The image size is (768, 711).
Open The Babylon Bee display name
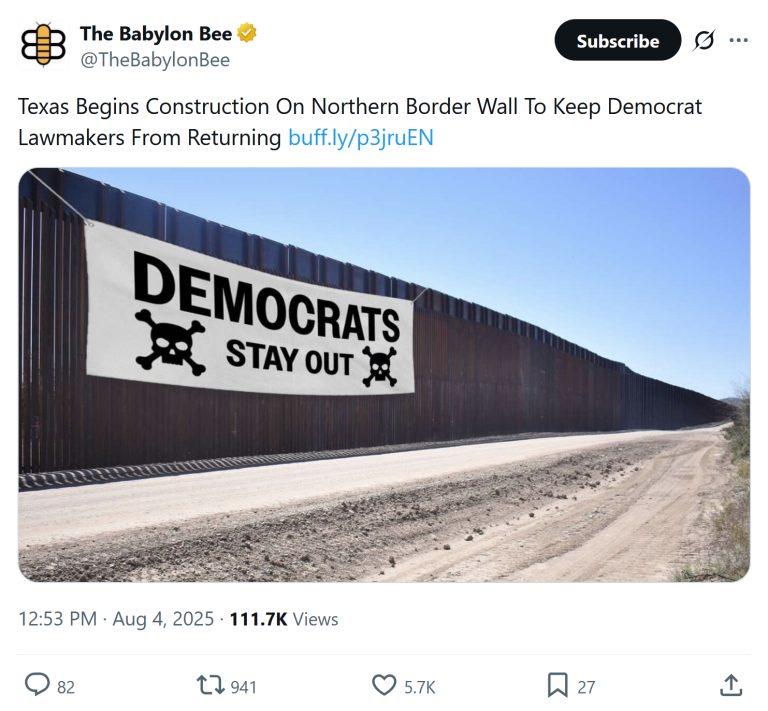coord(156,34)
